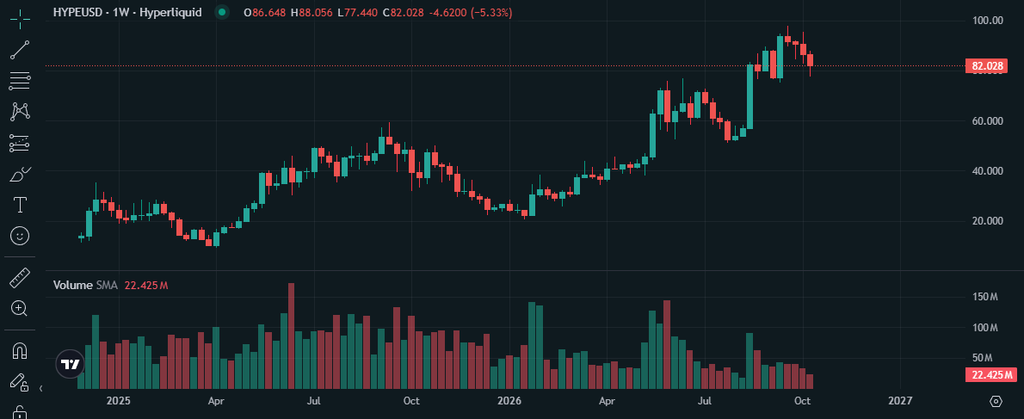
Task: Click the 100 M volume axis label
Action: point(984,328)
